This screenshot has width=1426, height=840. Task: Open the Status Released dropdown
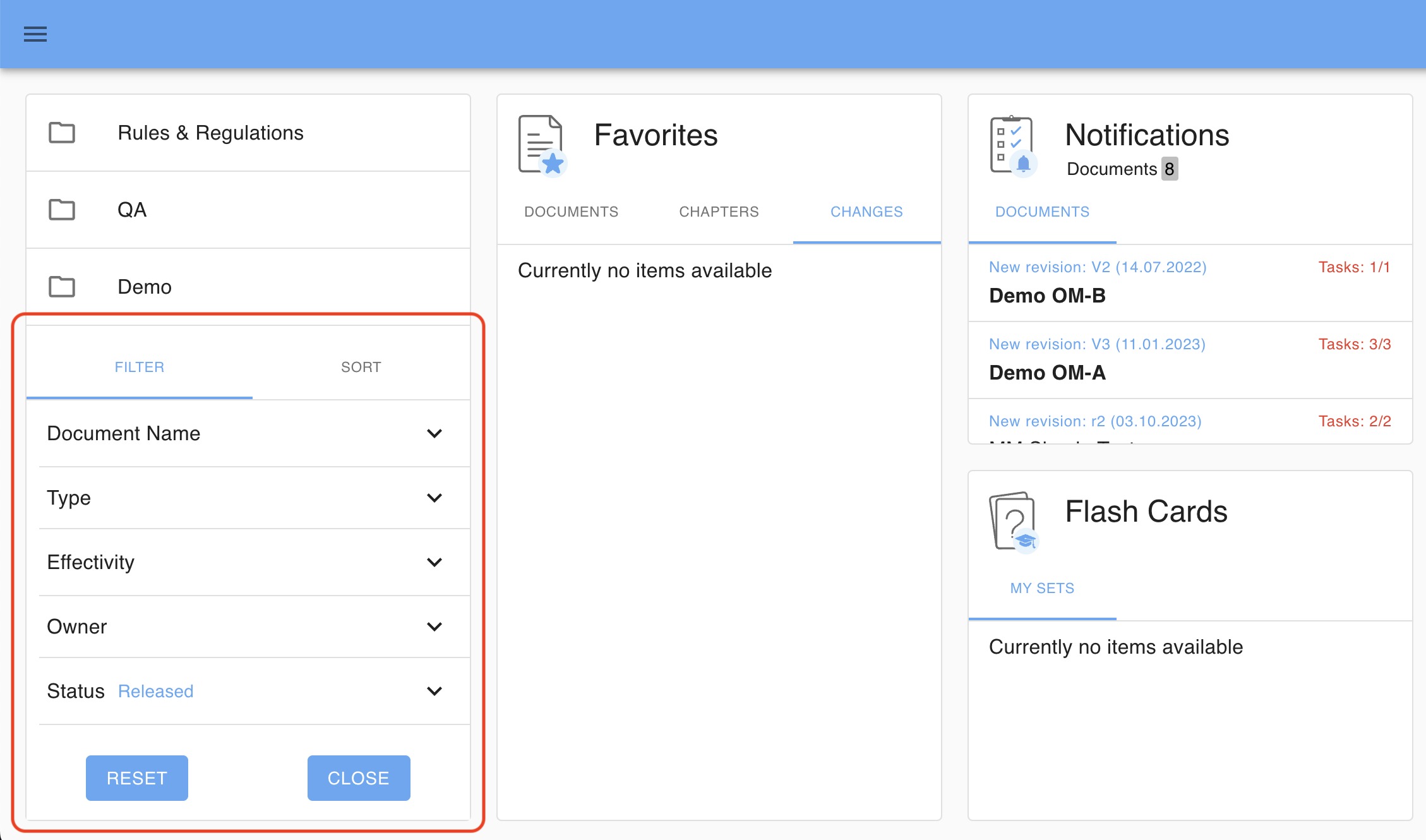434,692
